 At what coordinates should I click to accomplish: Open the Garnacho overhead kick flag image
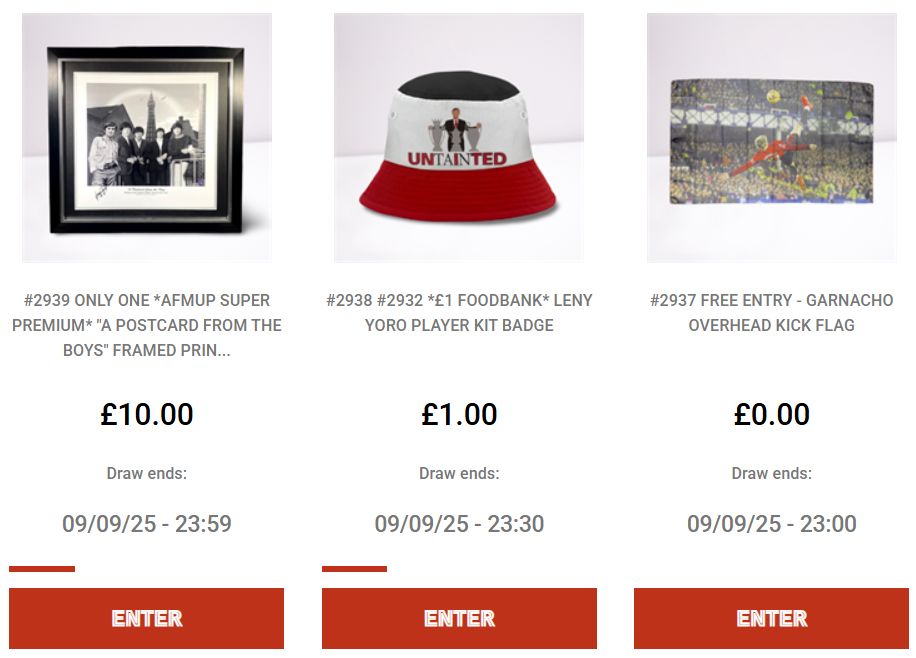point(772,138)
